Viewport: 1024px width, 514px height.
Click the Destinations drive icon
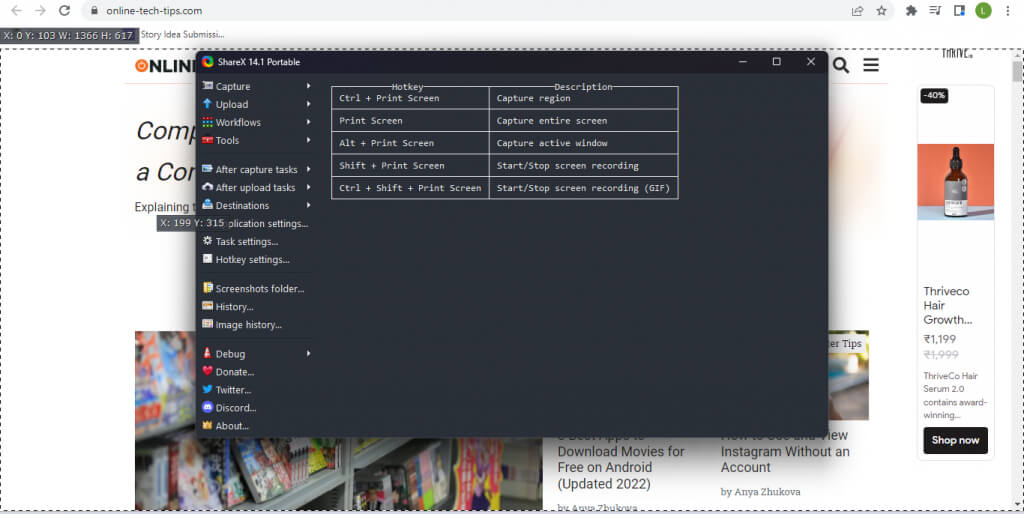pos(208,204)
